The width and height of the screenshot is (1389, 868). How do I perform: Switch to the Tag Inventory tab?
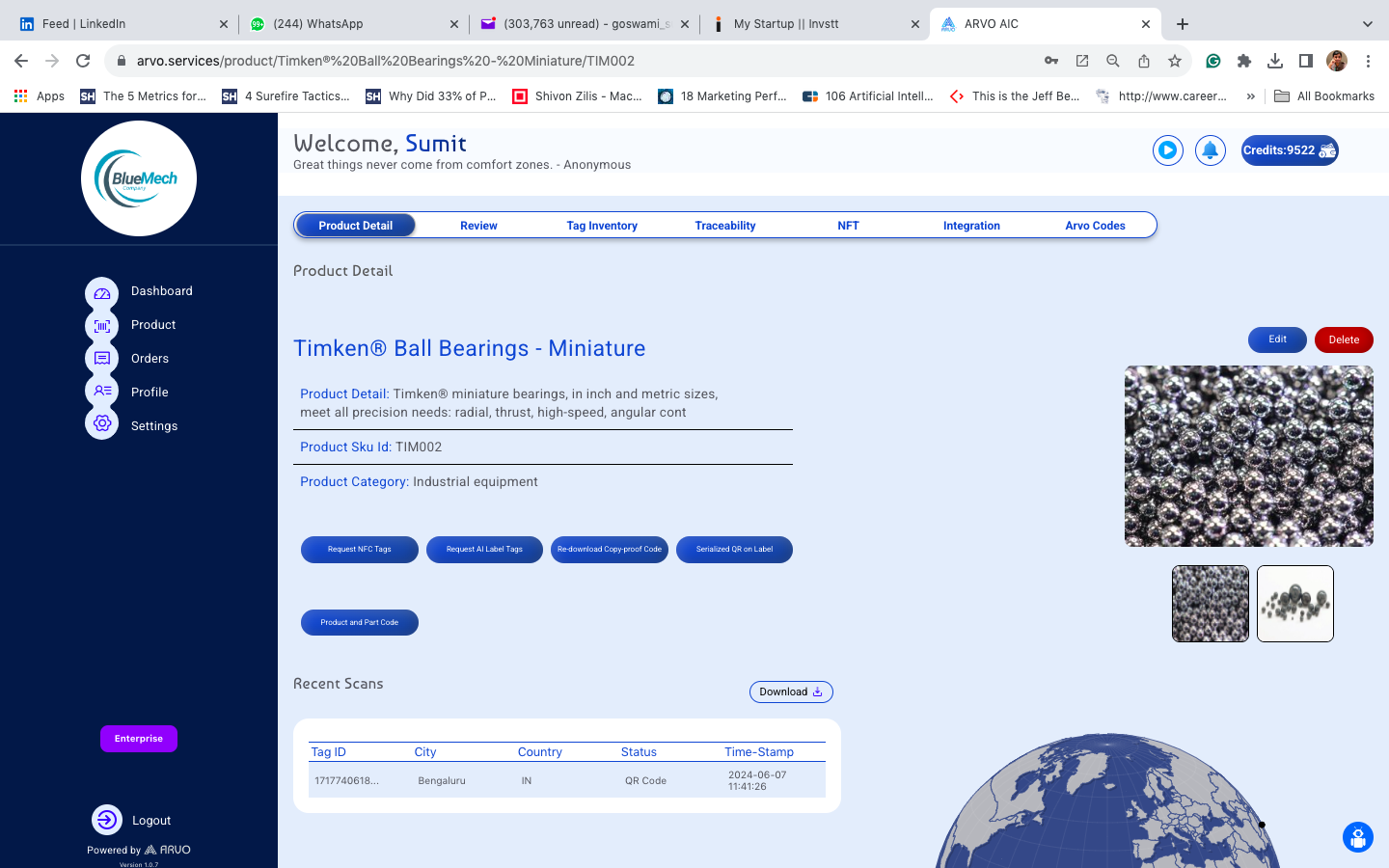(x=602, y=226)
